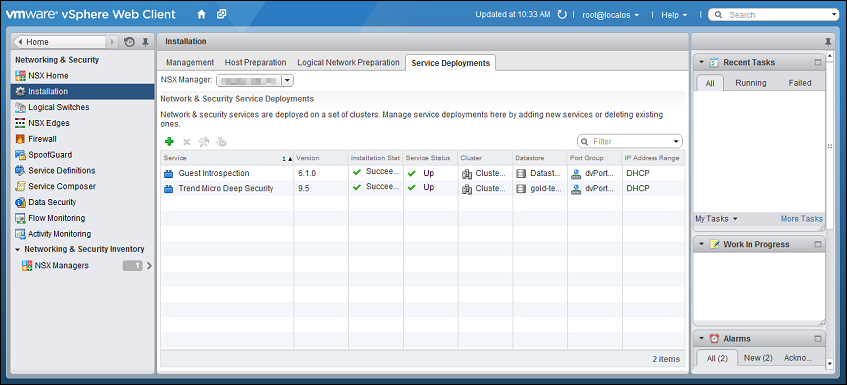Collapse Networking & Security Inventory section

pyautogui.click(x=18, y=249)
